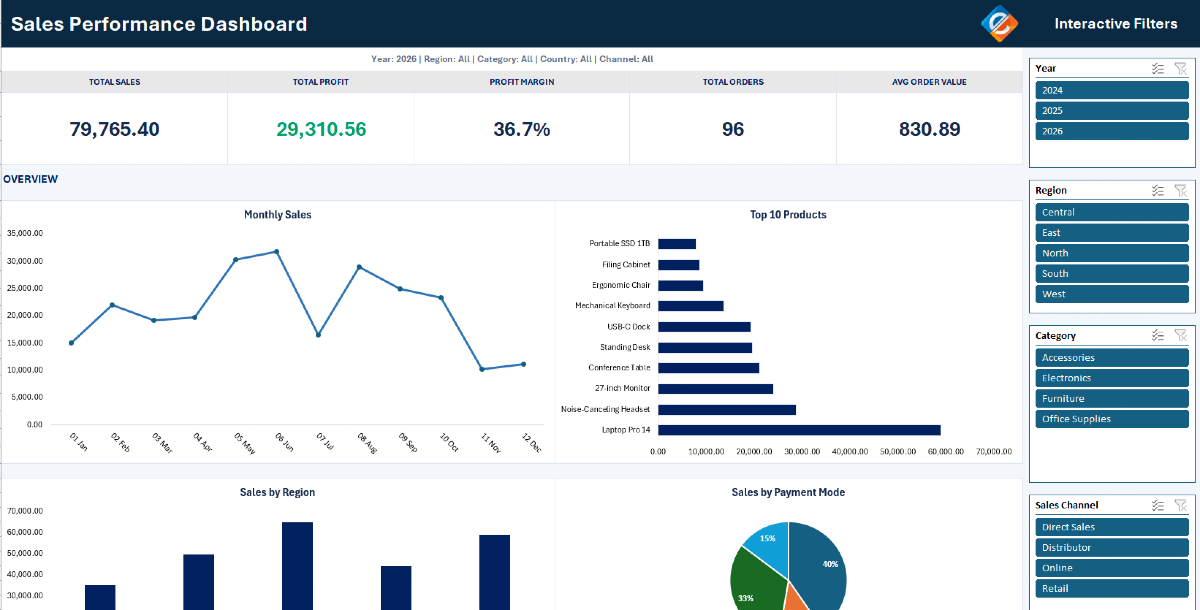Click the Total Sales value 79,765.40
1200x610 pixels.
click(x=114, y=129)
